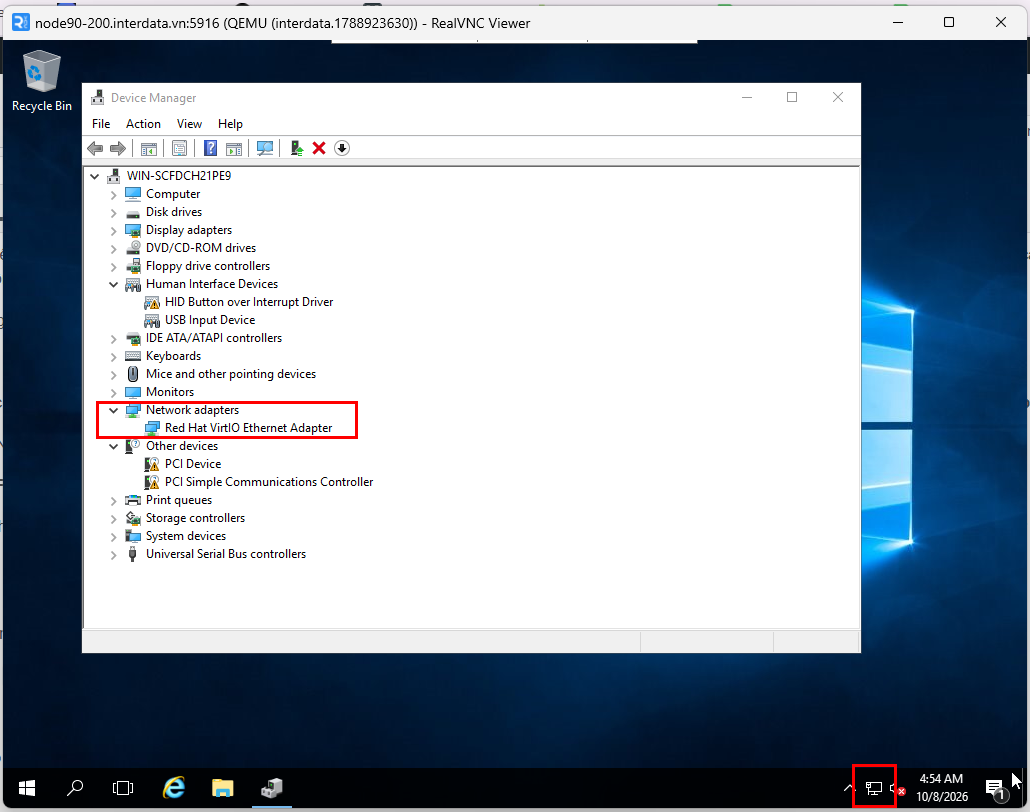Viewport: 1030px width, 812px height.
Task: Open the Action Center notification icon
Action: point(995,788)
